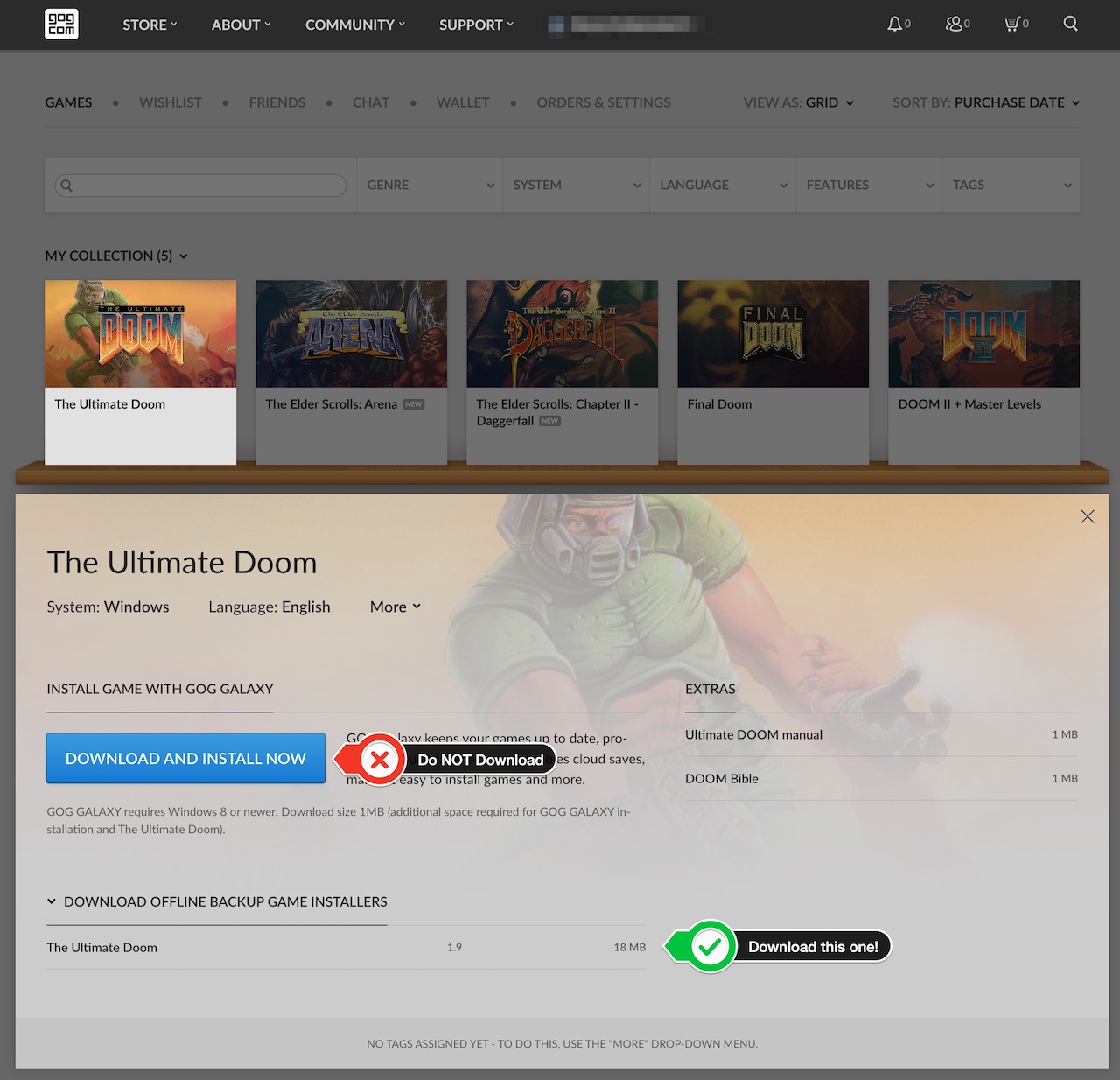Open the GENRE filter dropdown
The image size is (1120, 1080).
point(430,185)
